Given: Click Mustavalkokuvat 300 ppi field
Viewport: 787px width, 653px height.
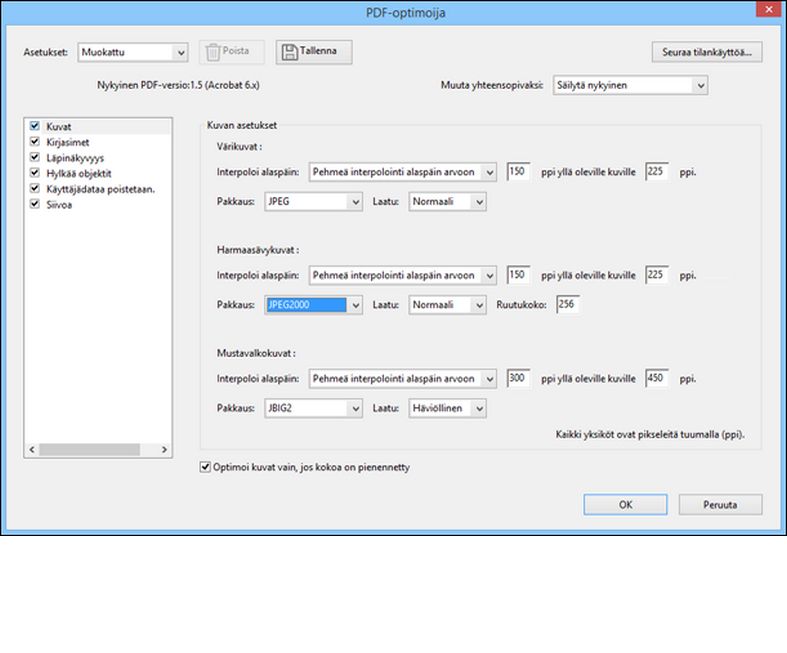Looking at the screenshot, I should (518, 378).
